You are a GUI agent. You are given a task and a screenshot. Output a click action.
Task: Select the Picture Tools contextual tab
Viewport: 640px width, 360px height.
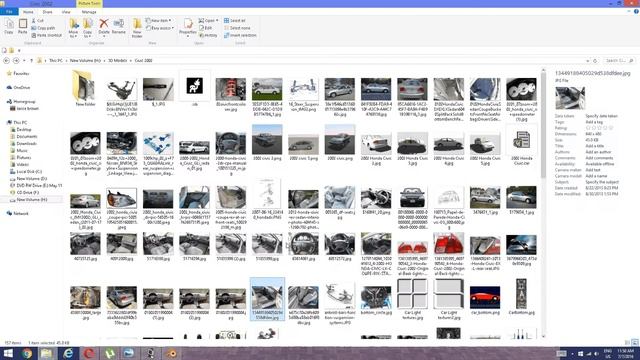coord(89,3)
